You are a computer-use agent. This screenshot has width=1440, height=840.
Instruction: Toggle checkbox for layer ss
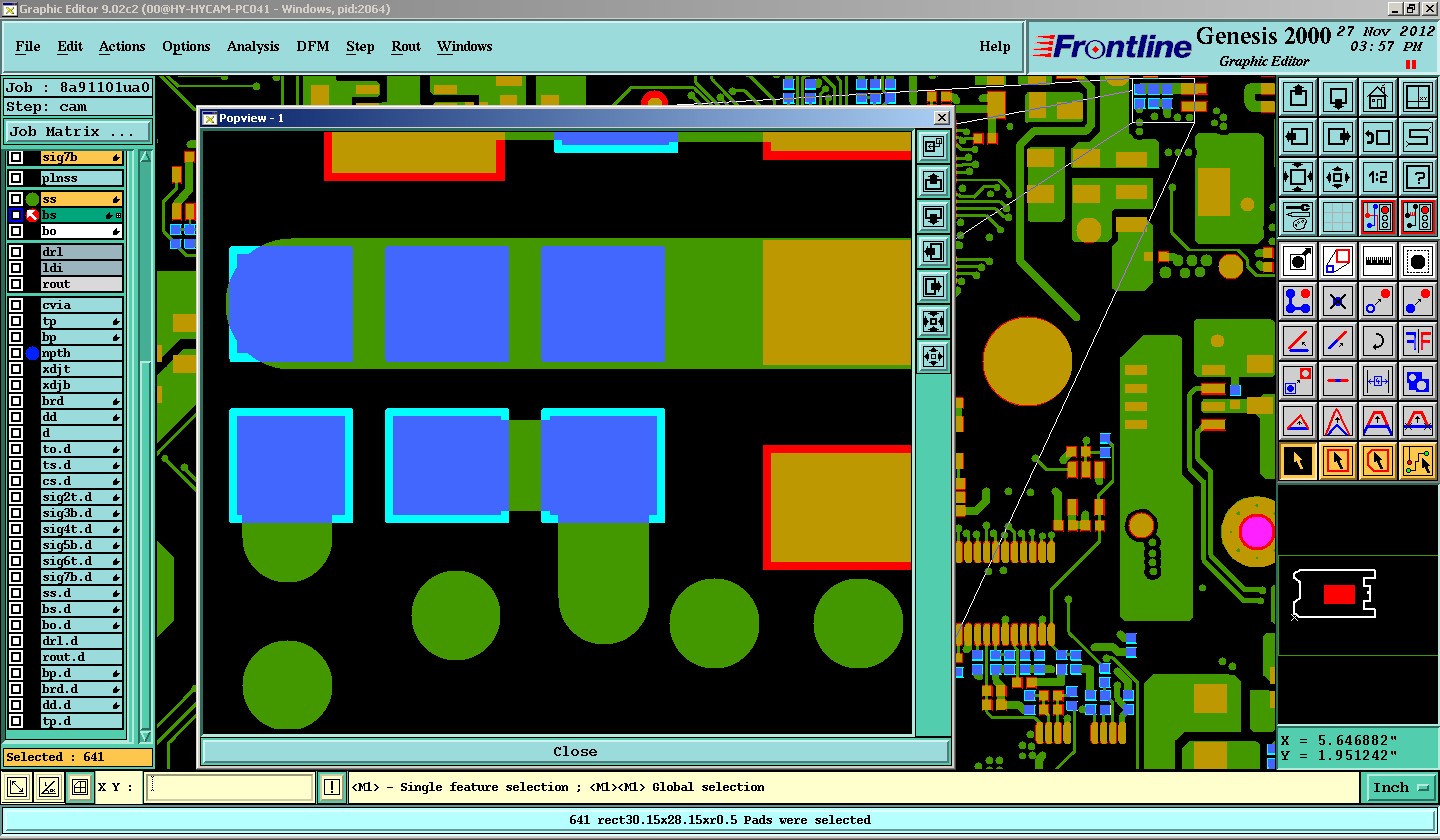click(16, 199)
